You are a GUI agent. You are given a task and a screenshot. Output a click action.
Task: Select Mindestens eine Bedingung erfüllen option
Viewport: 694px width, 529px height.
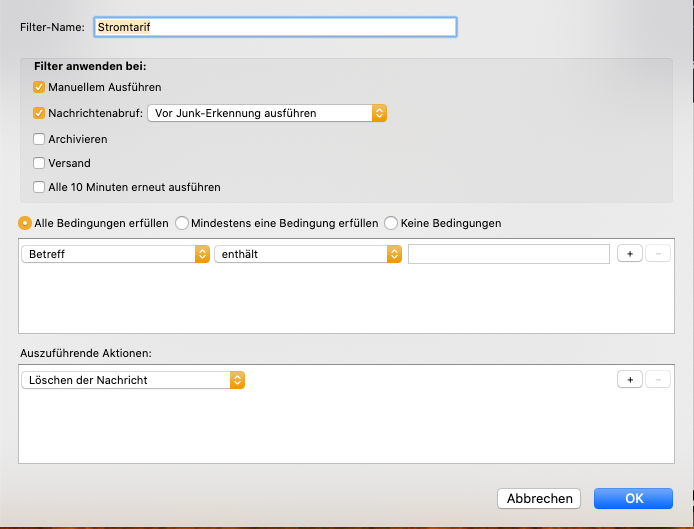click(182, 223)
